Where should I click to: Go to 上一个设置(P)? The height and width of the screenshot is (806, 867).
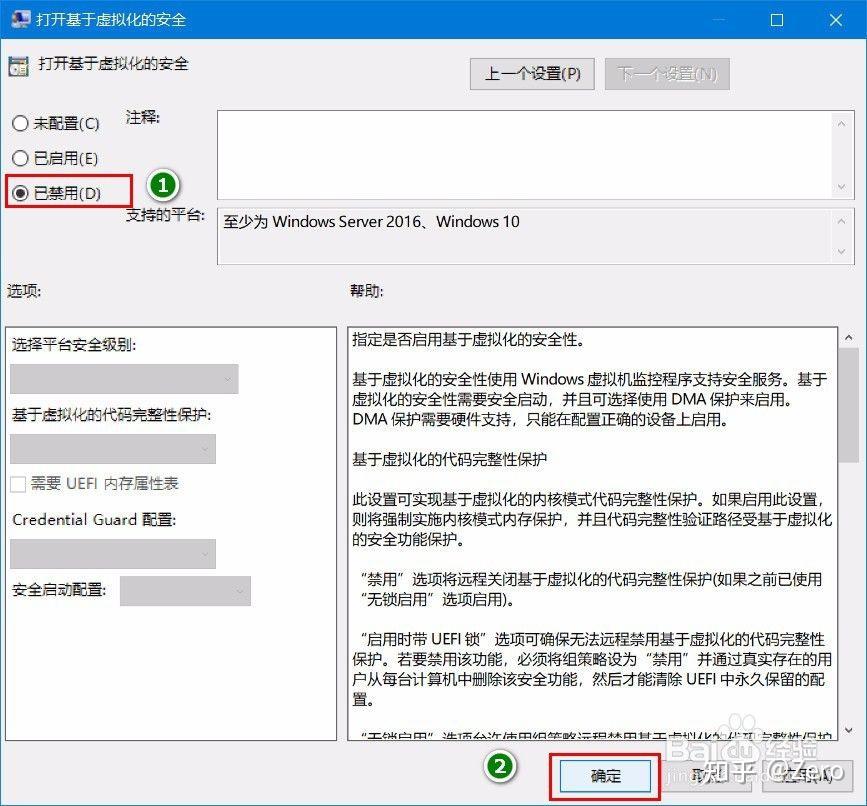(532, 74)
